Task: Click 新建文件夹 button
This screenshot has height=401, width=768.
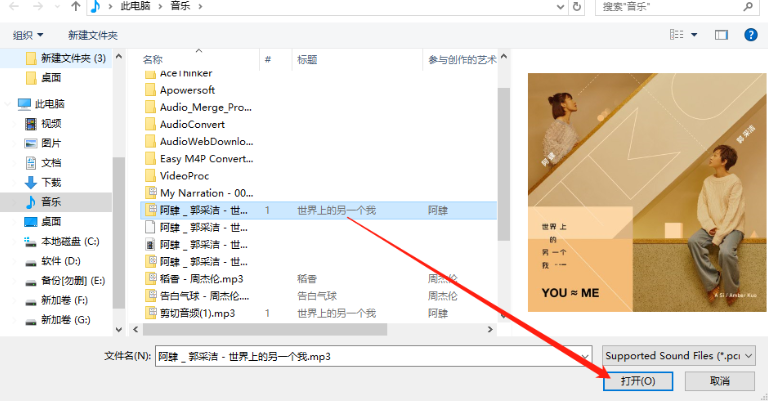Action: point(93,35)
